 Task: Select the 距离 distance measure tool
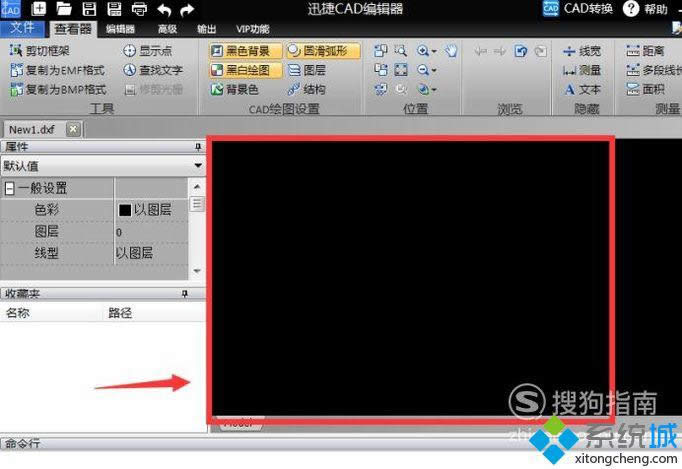click(645, 51)
